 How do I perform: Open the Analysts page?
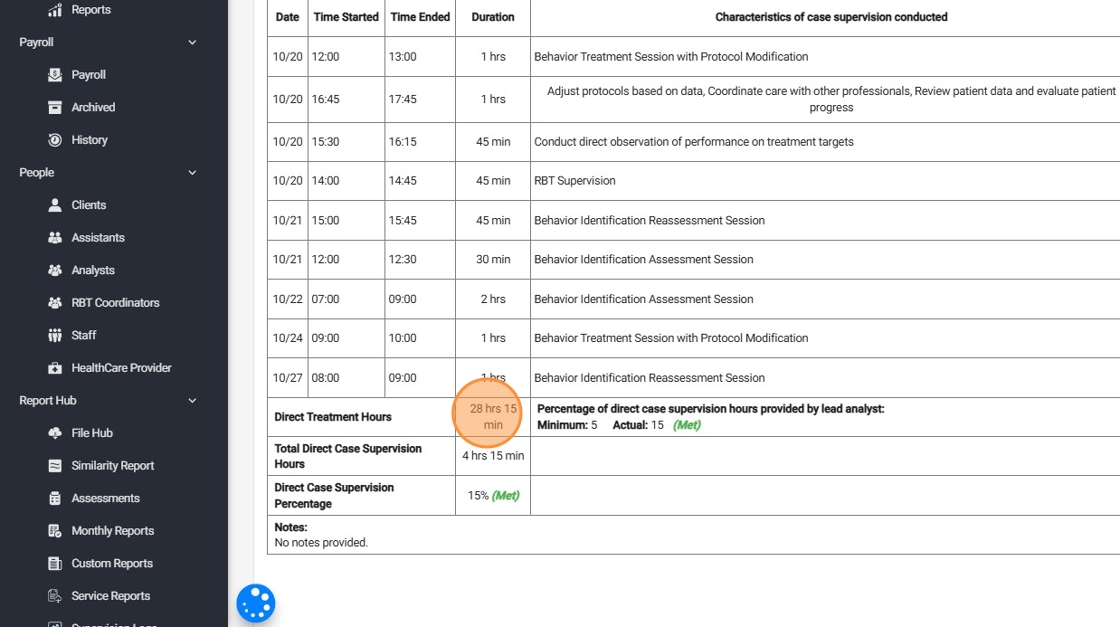93,270
